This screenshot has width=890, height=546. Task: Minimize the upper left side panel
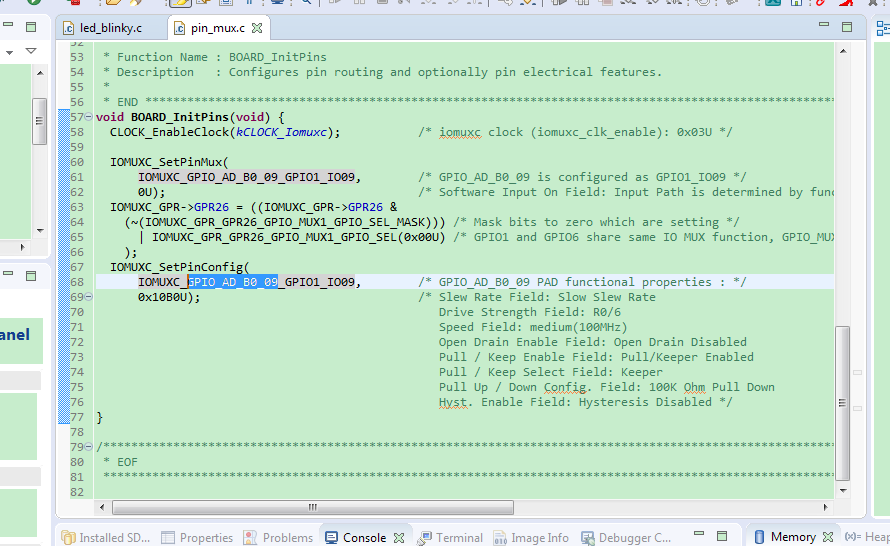8,25
